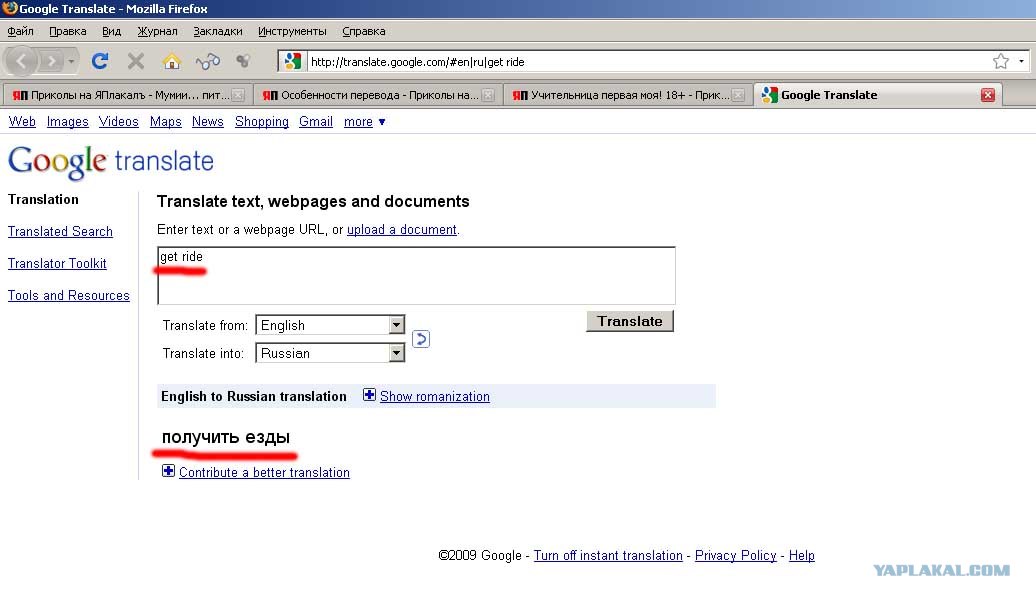Open Translated Search in the sidebar
1036x600 pixels.
click(x=60, y=231)
